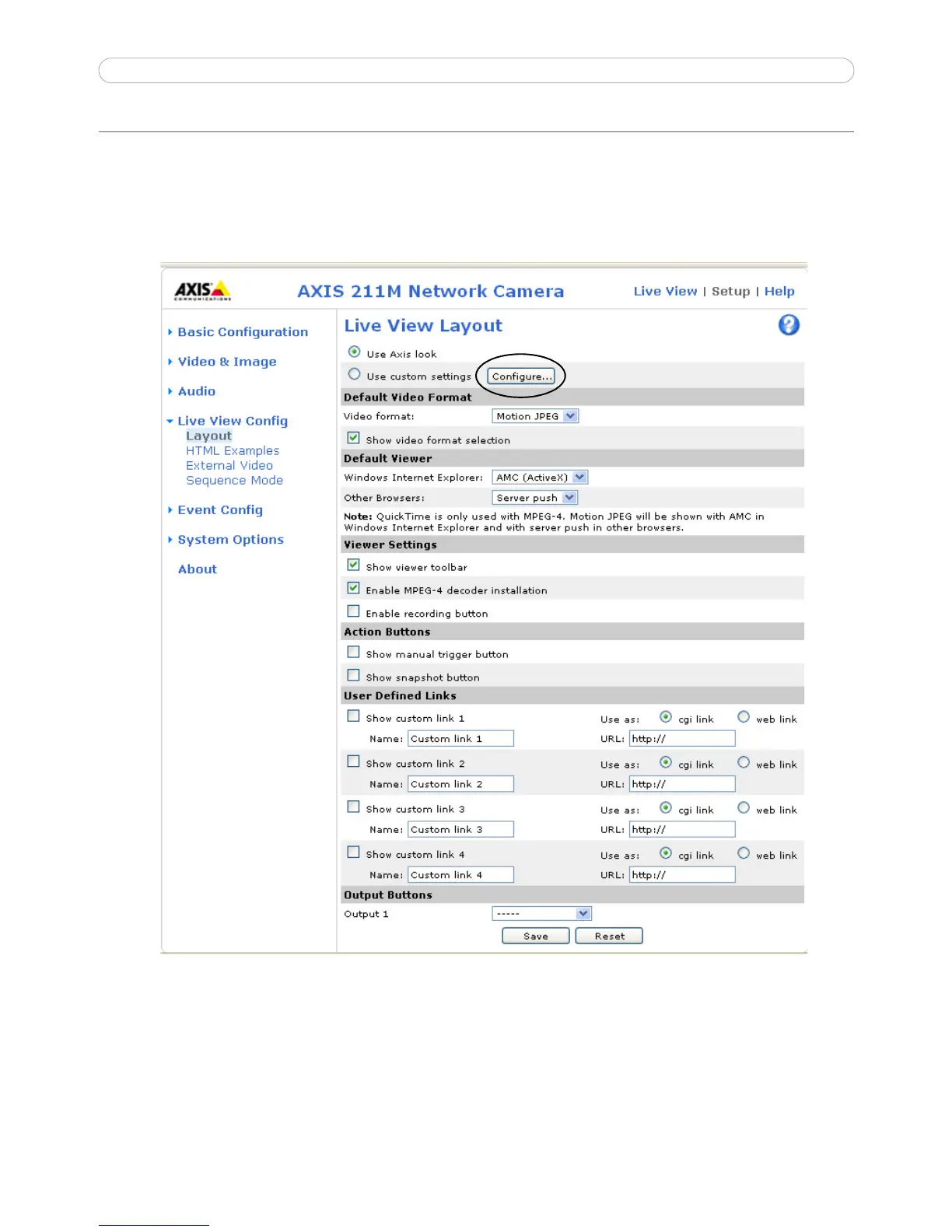This screenshot has width=952, height=1232.
Task: Open the Video format Motion JPEG dropdown
Action: [535, 416]
